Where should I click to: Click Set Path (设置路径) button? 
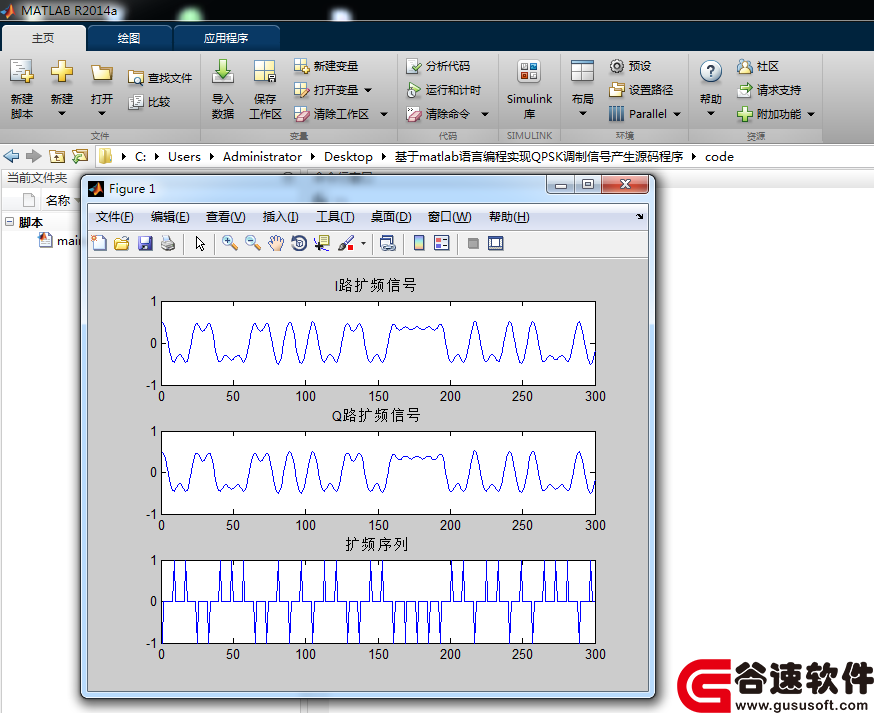(641, 90)
